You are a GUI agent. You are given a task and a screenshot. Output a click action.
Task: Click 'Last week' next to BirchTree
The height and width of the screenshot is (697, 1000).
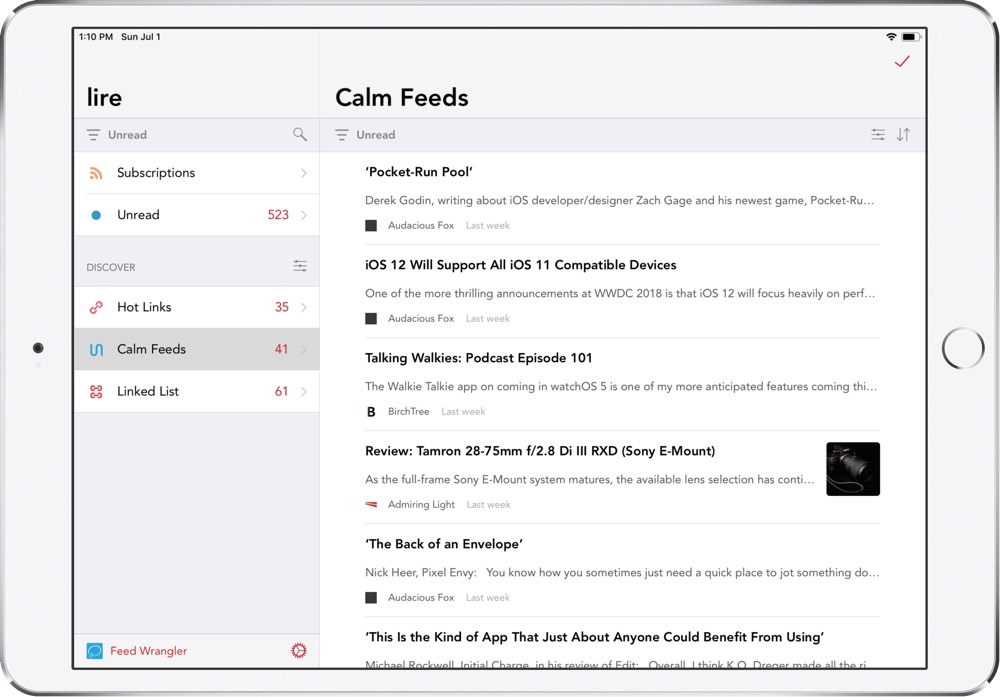pos(463,412)
